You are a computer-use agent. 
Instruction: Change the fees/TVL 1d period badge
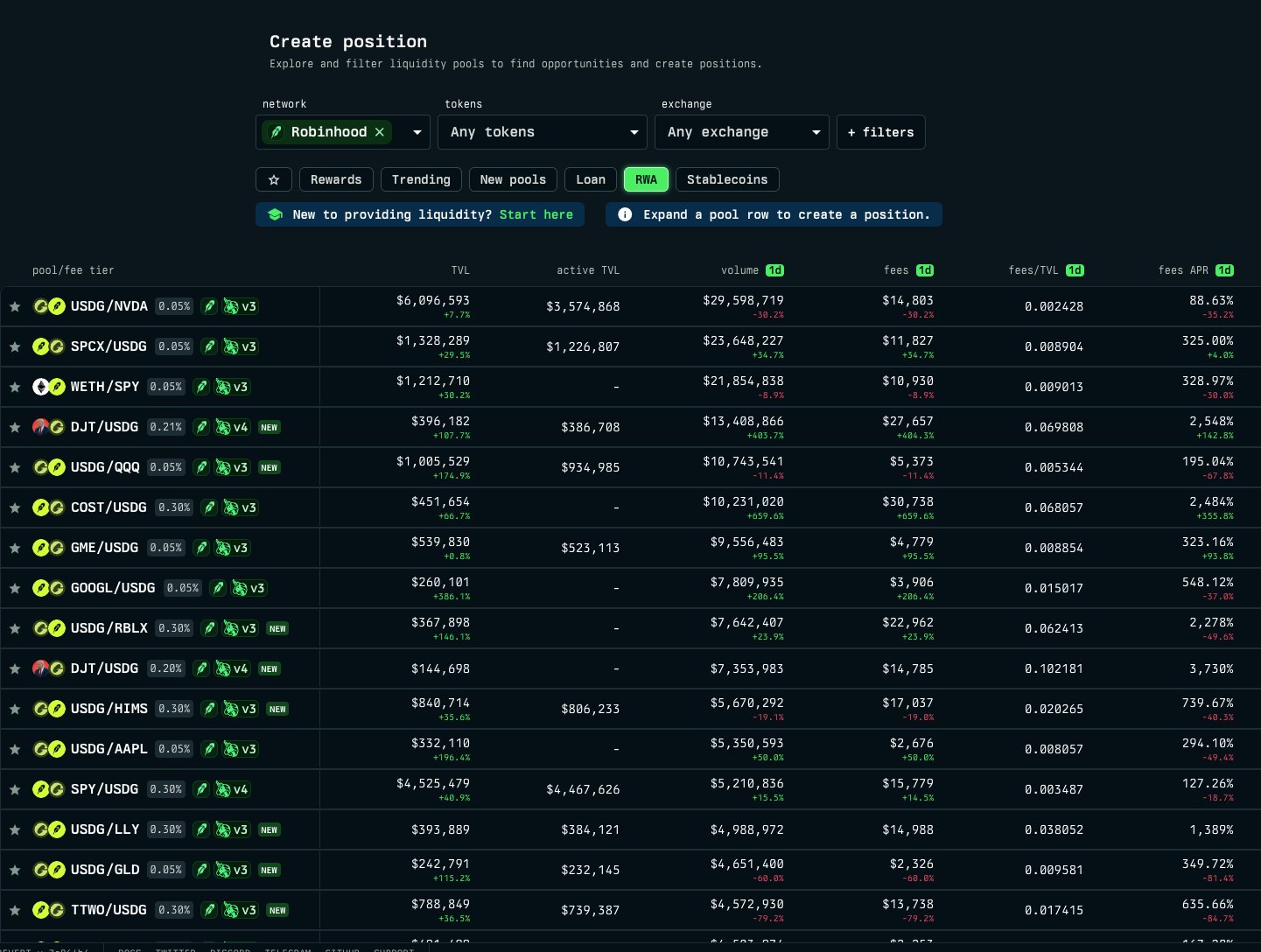(x=1075, y=270)
